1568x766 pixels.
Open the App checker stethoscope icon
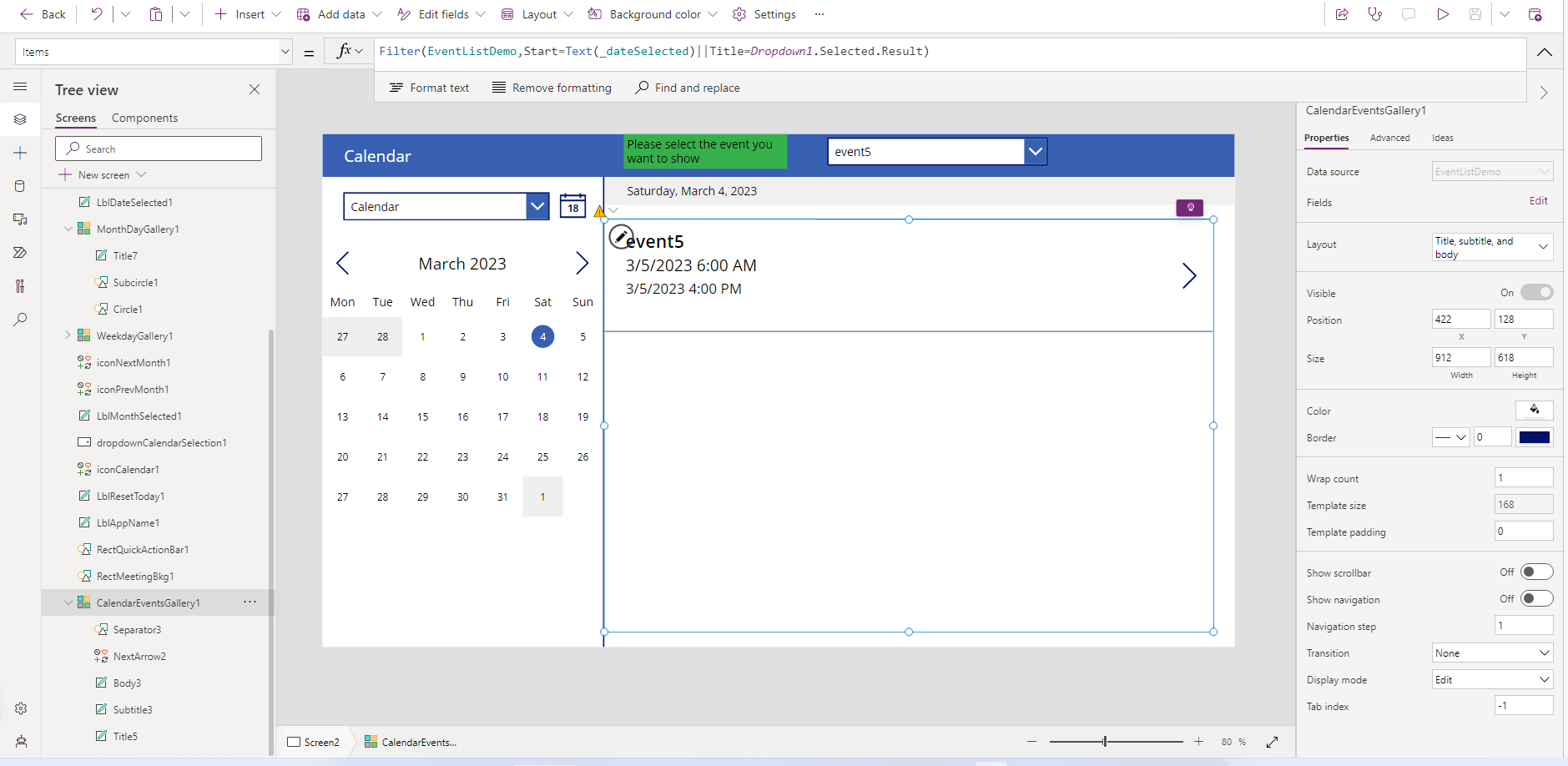click(x=1375, y=14)
